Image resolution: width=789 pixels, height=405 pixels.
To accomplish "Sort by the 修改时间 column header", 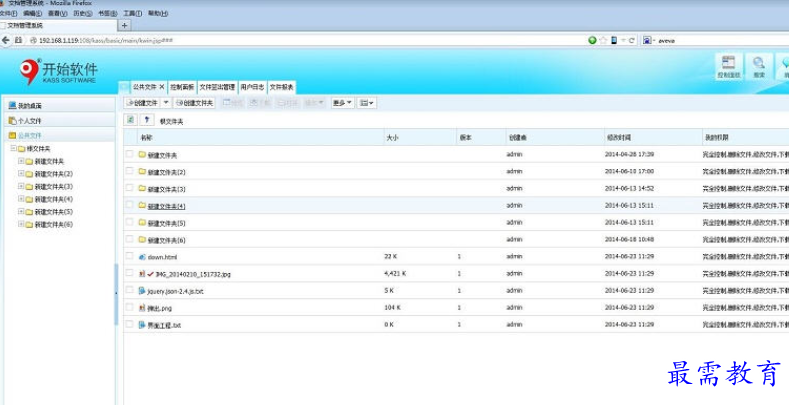I will 652,137.
